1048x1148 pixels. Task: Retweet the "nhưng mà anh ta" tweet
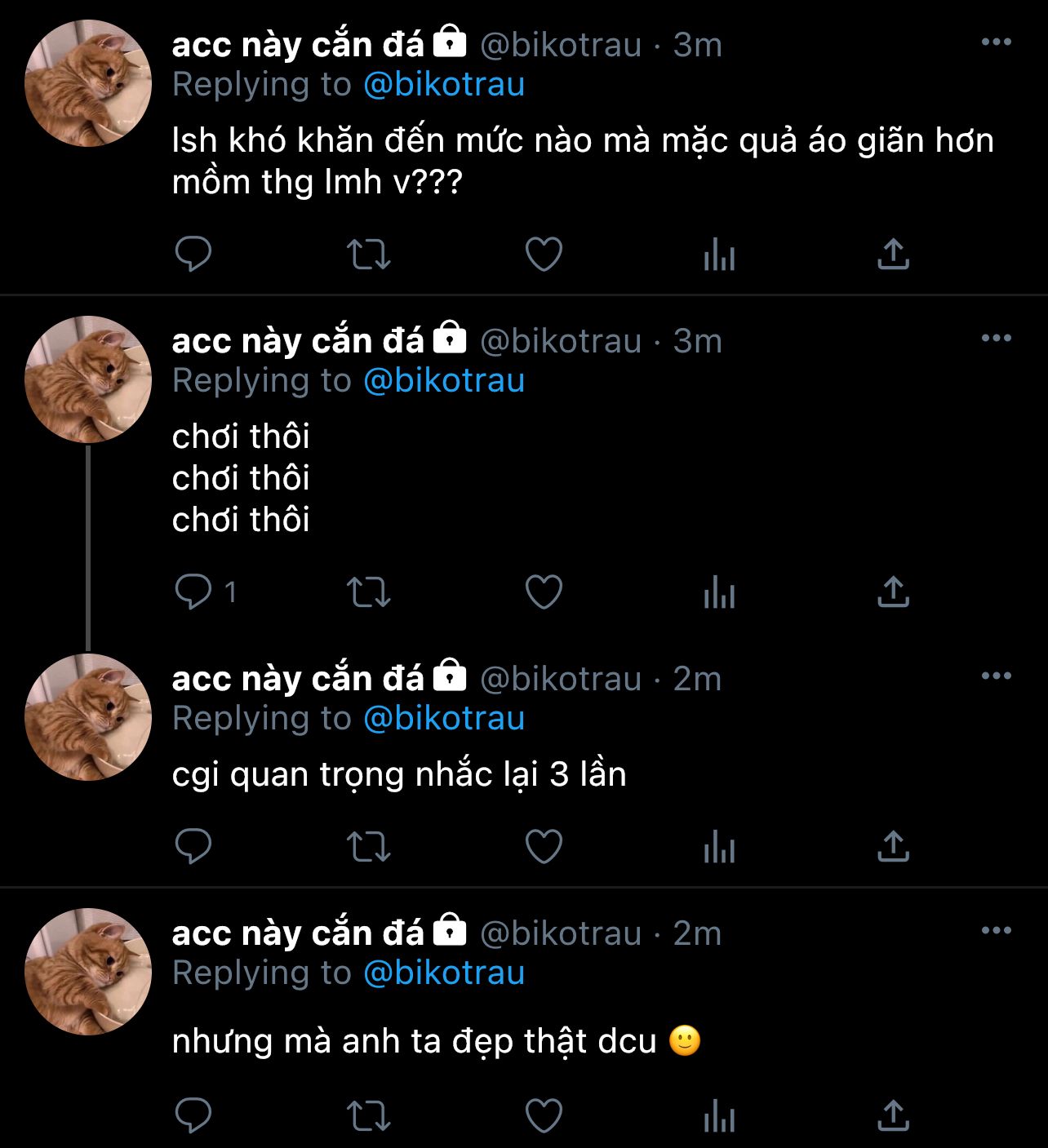tap(369, 1115)
